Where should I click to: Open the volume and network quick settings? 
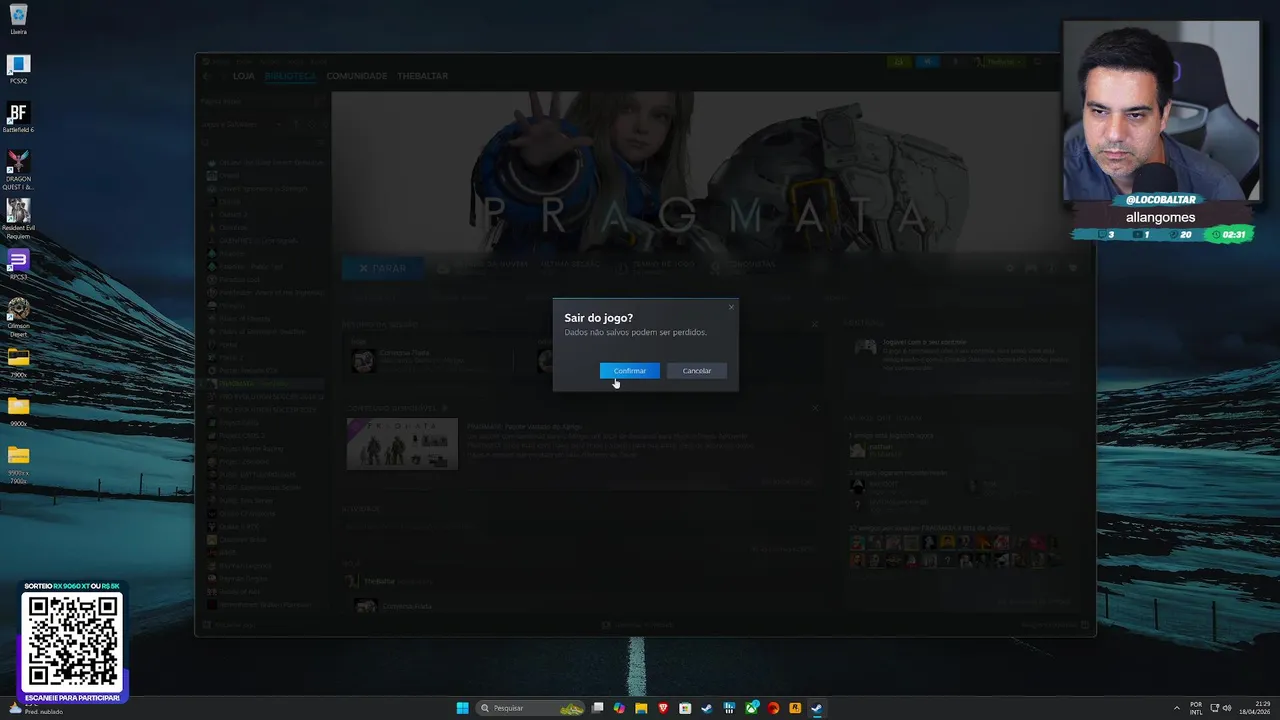click(1220, 708)
